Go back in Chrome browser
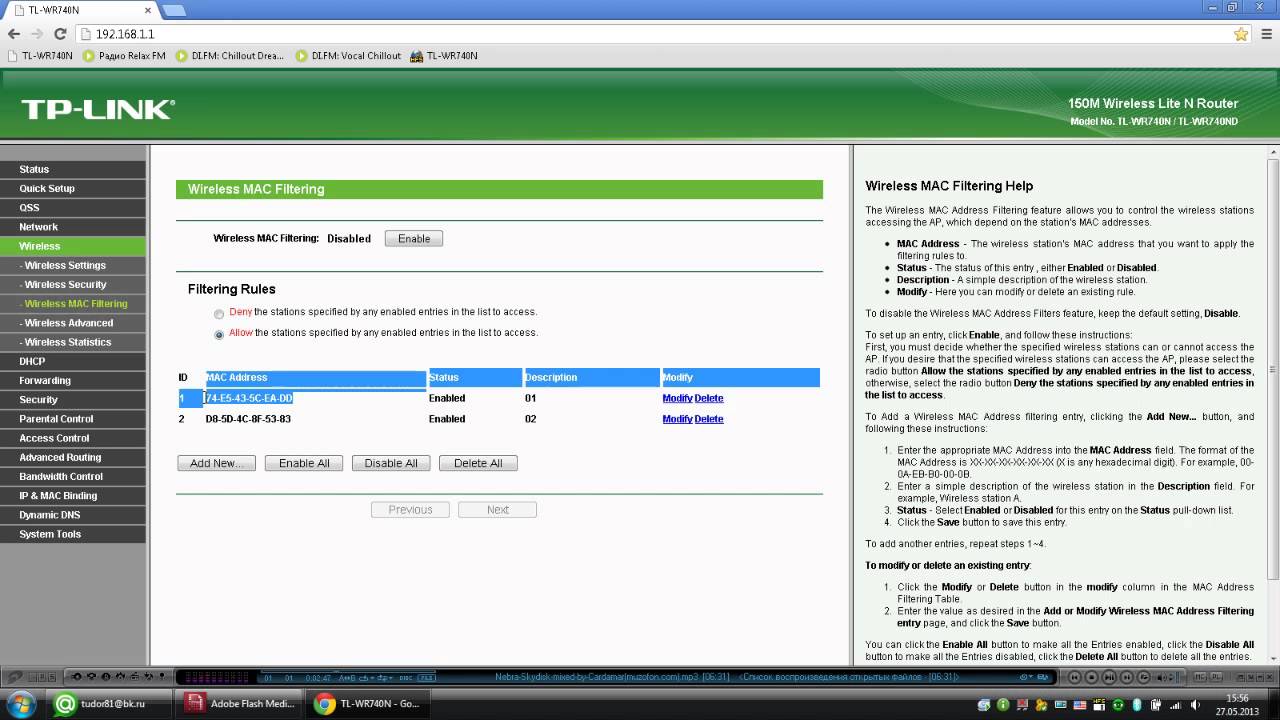The height and width of the screenshot is (720, 1280). [14, 34]
